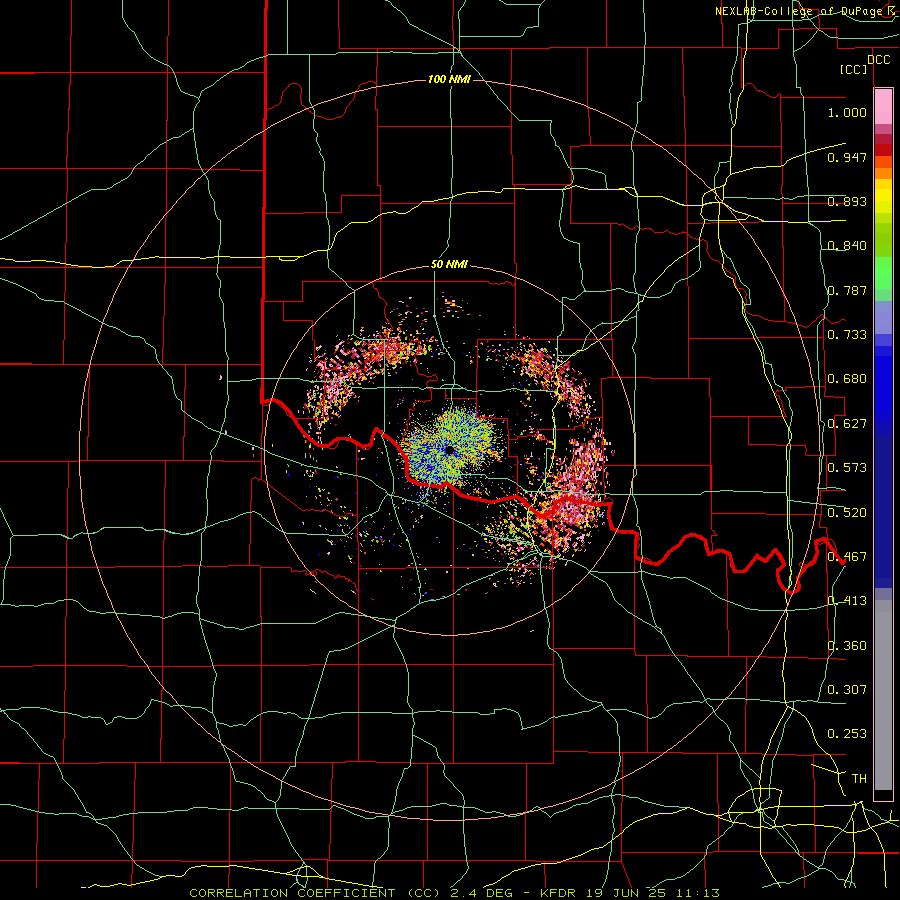The image size is (900, 900).
Task: Click the KFDR radar site identifier
Action: point(557,893)
